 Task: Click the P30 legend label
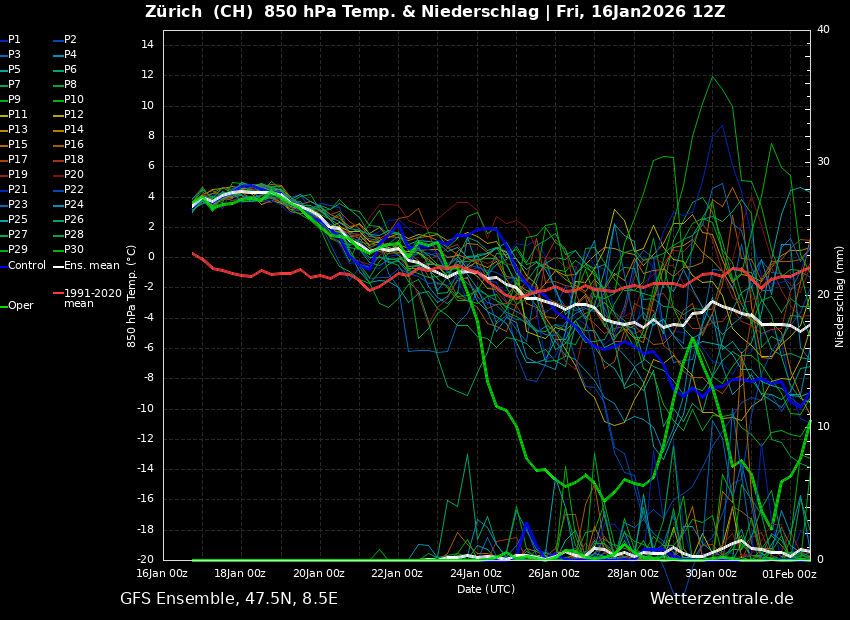pyautogui.click(x=74, y=250)
